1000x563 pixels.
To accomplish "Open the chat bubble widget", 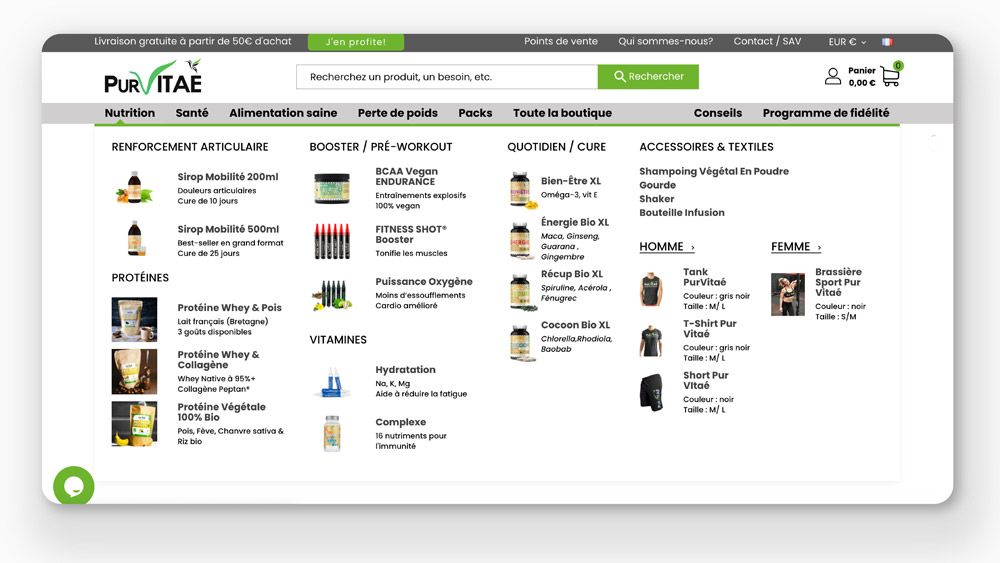I will (74, 486).
